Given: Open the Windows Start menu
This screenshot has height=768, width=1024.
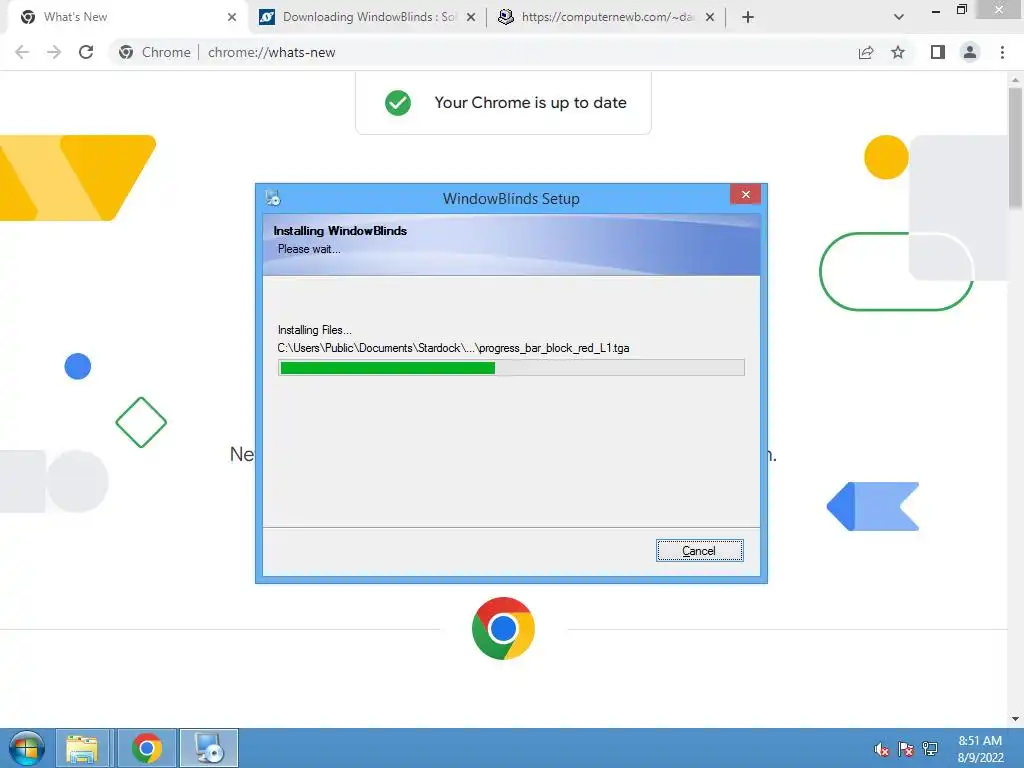Looking at the screenshot, I should click(26, 748).
